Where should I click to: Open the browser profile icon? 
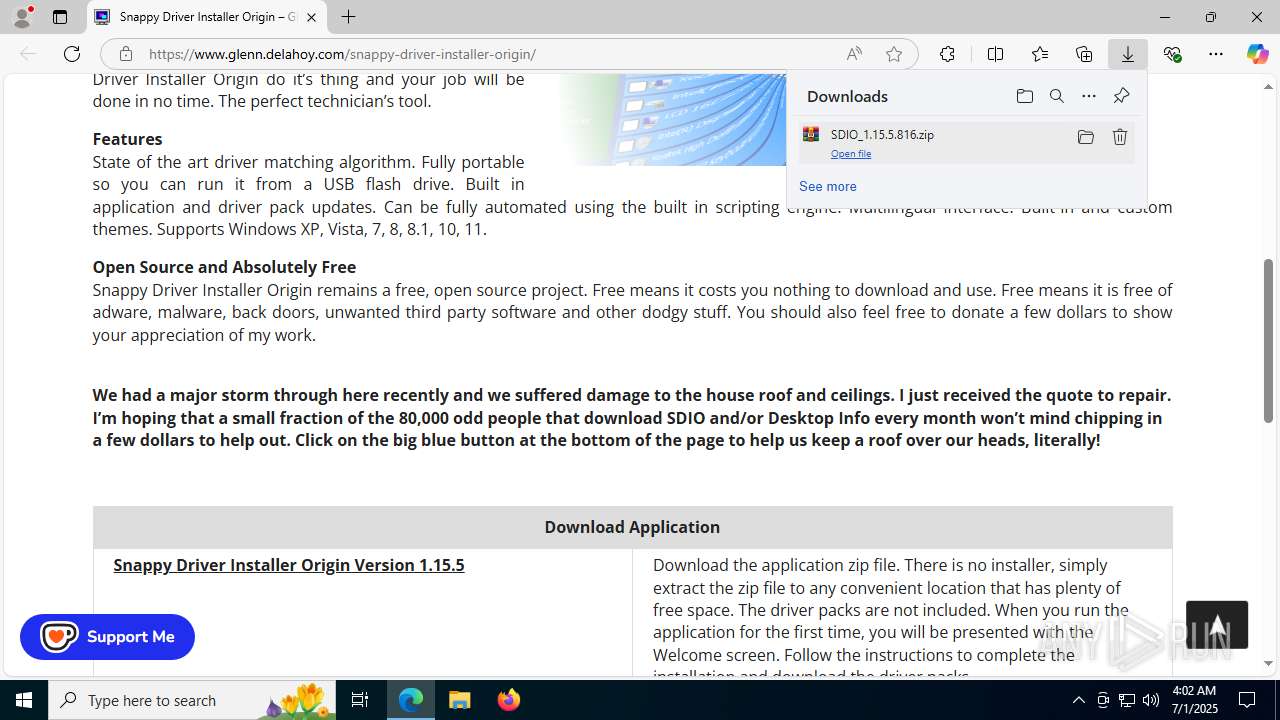coord(22,17)
